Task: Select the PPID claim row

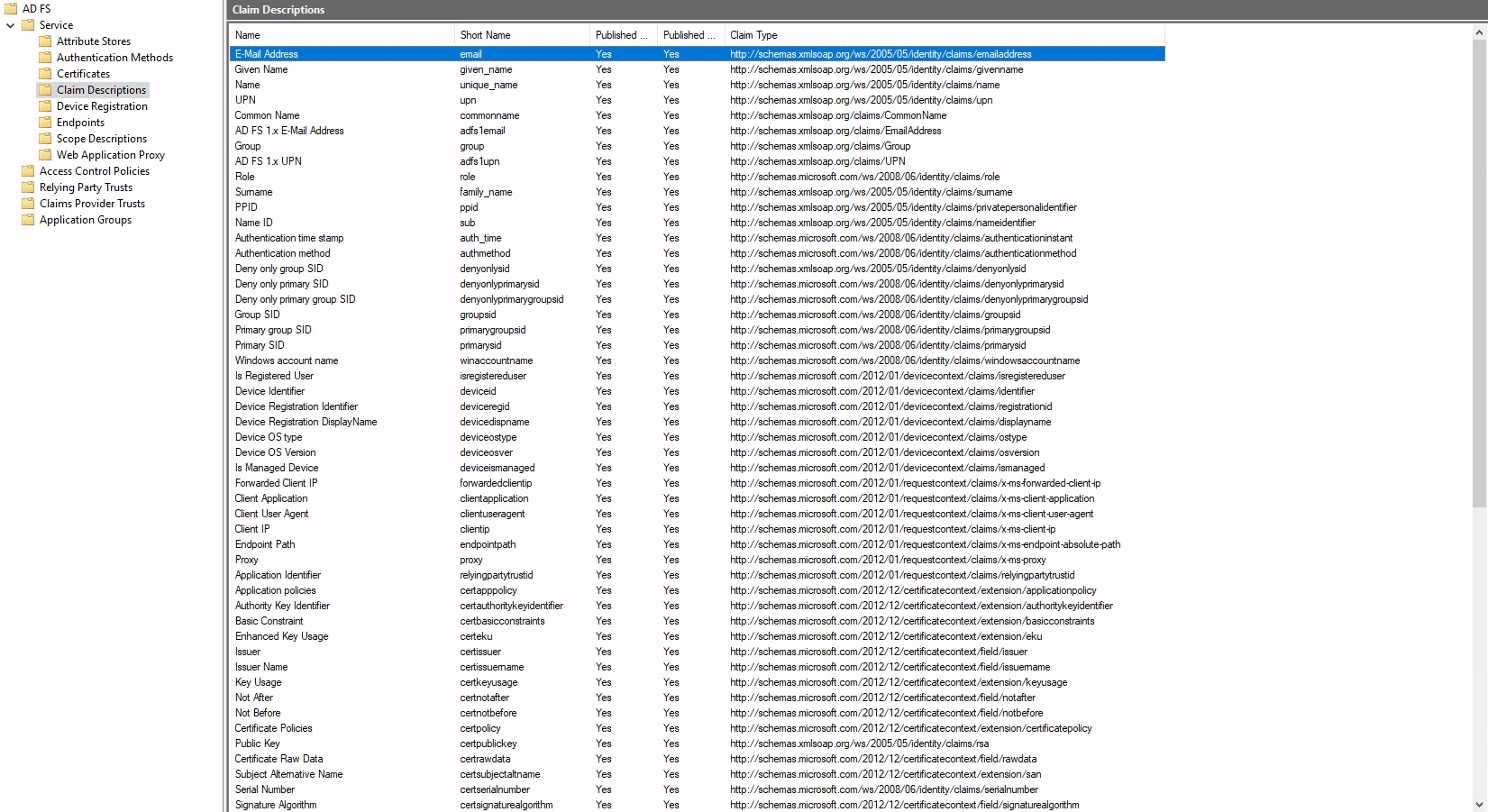Action: (697, 207)
